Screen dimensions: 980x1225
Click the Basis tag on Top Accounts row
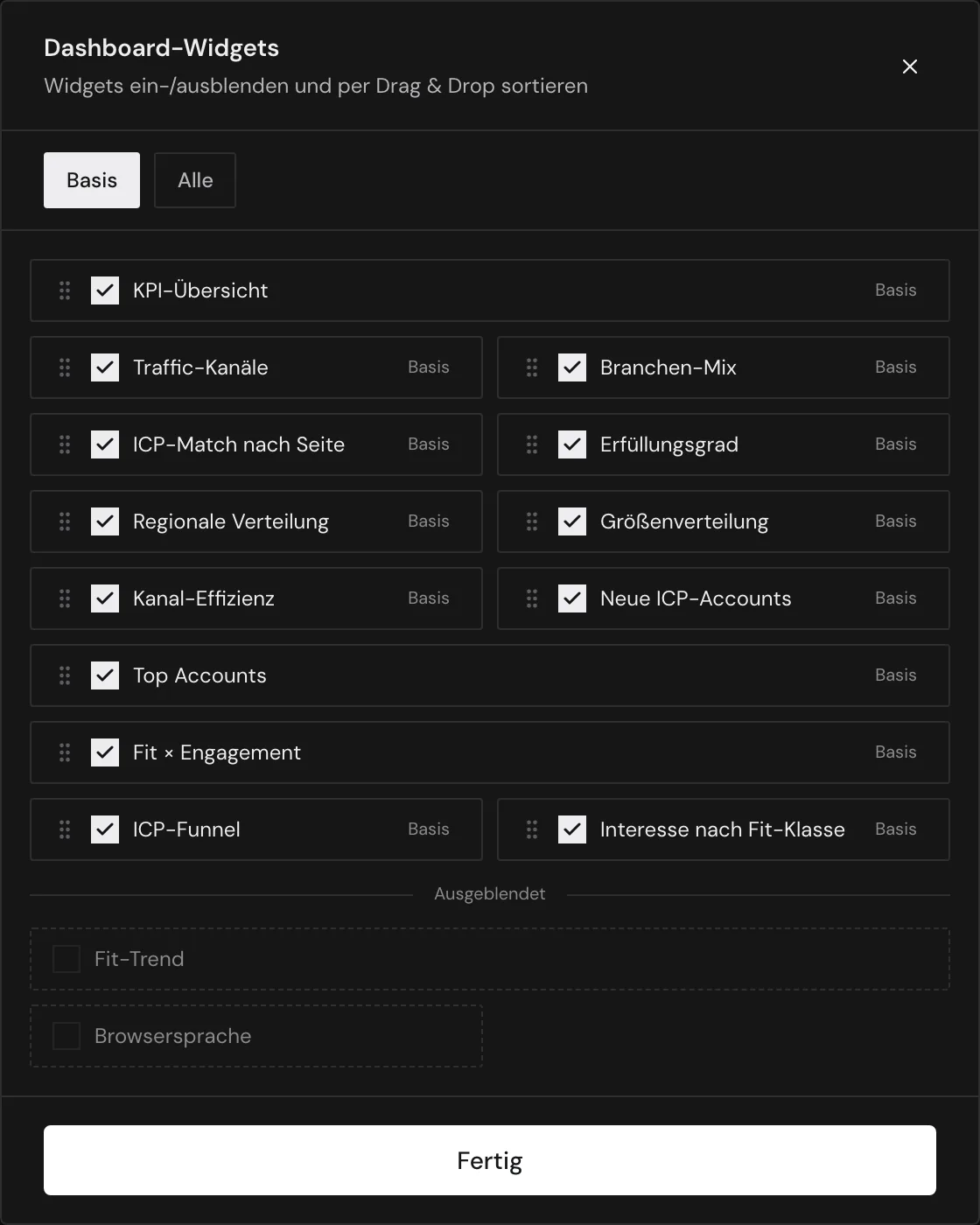[896, 675]
